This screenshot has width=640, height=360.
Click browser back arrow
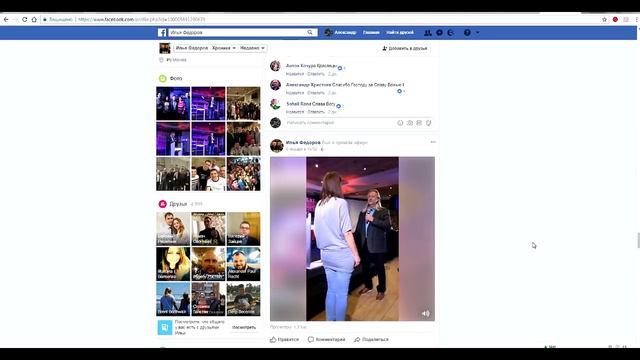pos(6,19)
